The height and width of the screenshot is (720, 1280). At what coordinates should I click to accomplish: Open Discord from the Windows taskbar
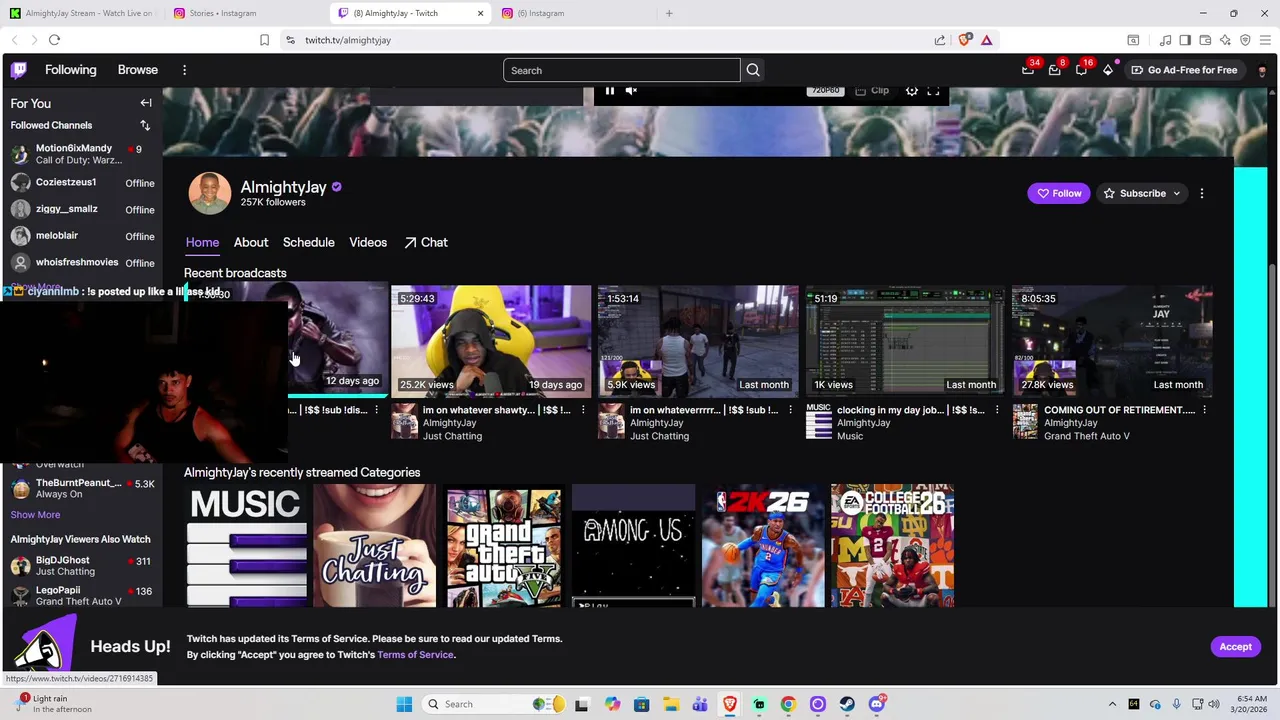(877, 704)
